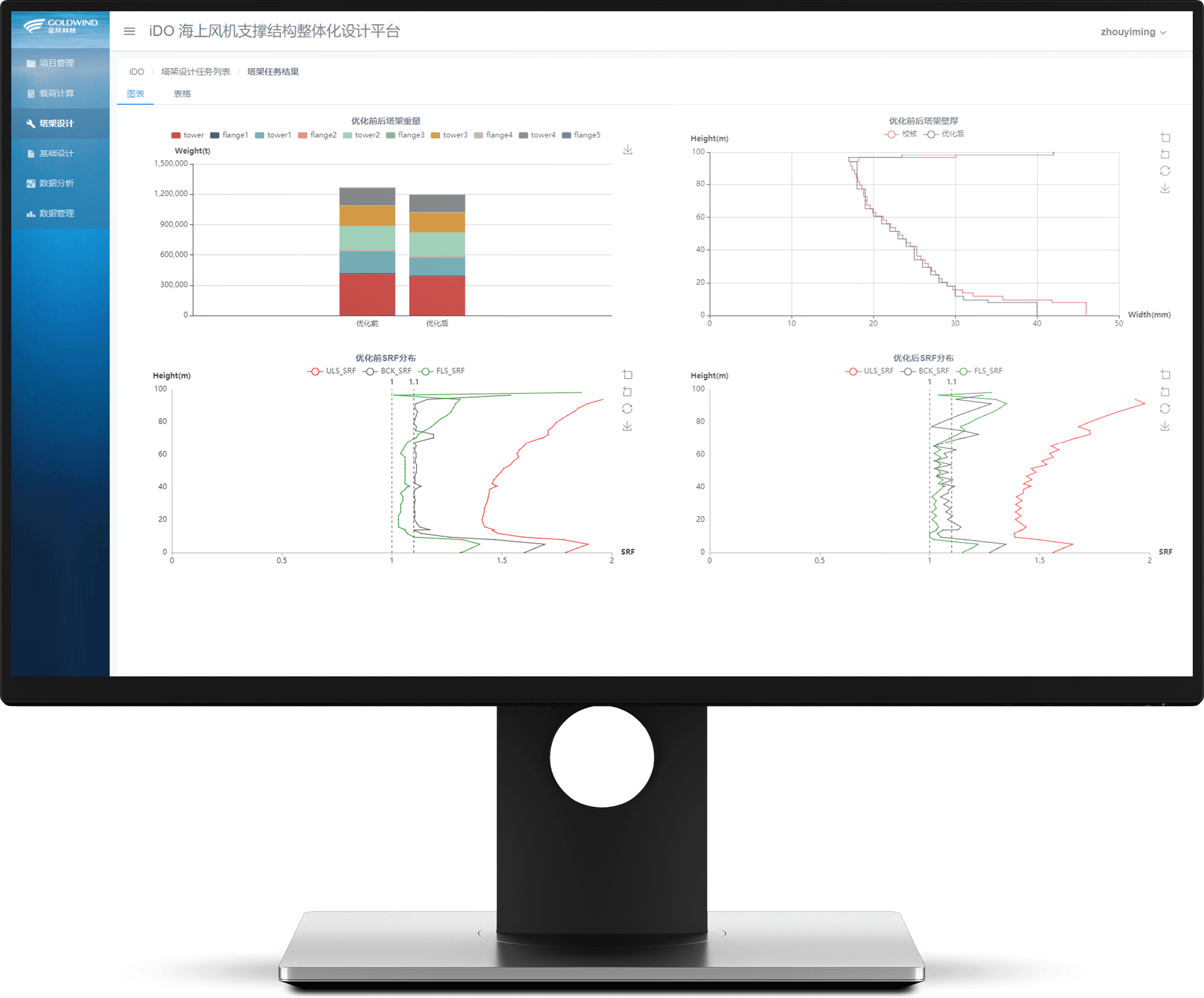The image size is (1204, 998).
Task: Click the 载荷计算 calculator icon
Action: 31,94
